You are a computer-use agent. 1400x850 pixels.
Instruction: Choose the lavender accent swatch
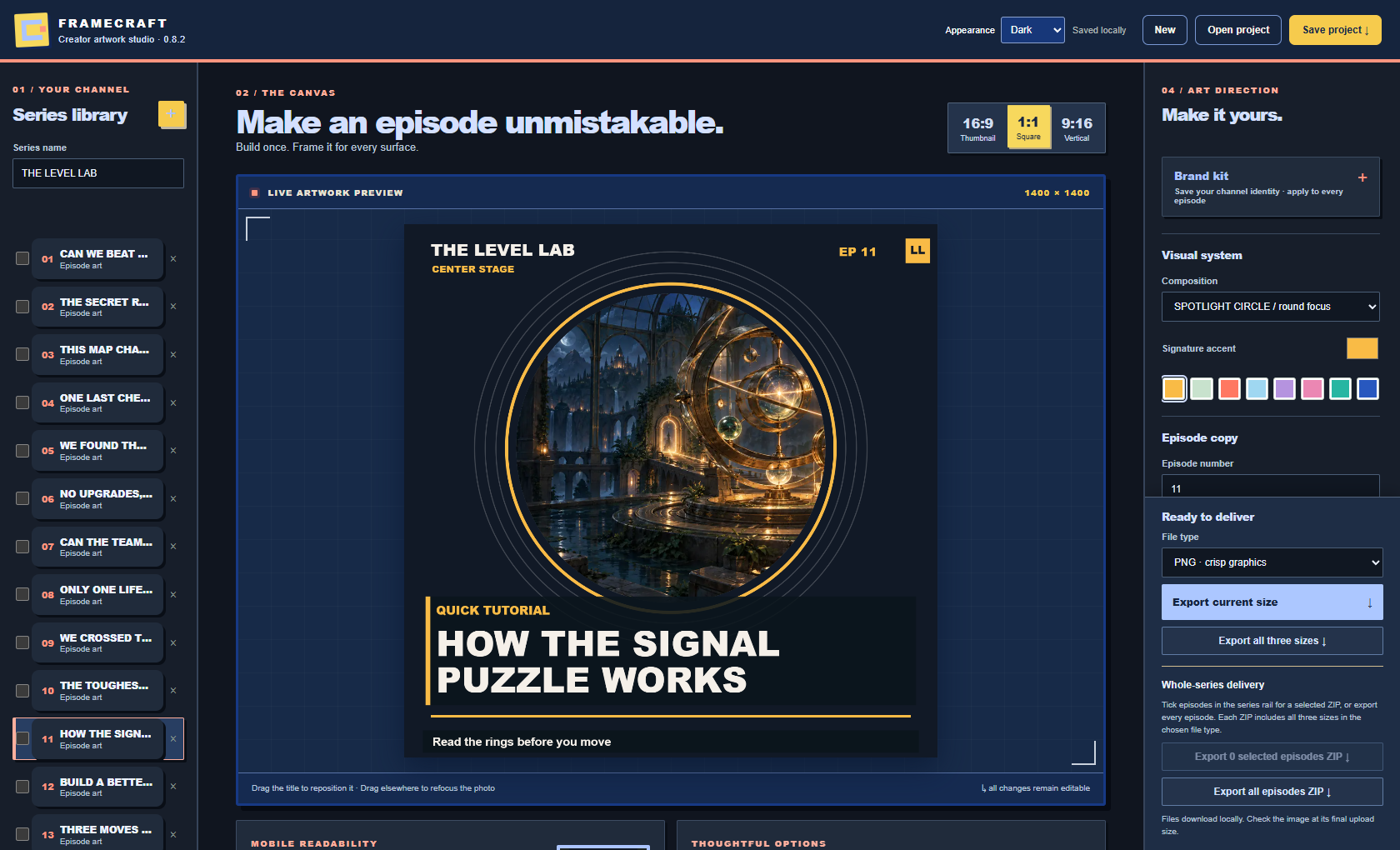tap(1285, 388)
